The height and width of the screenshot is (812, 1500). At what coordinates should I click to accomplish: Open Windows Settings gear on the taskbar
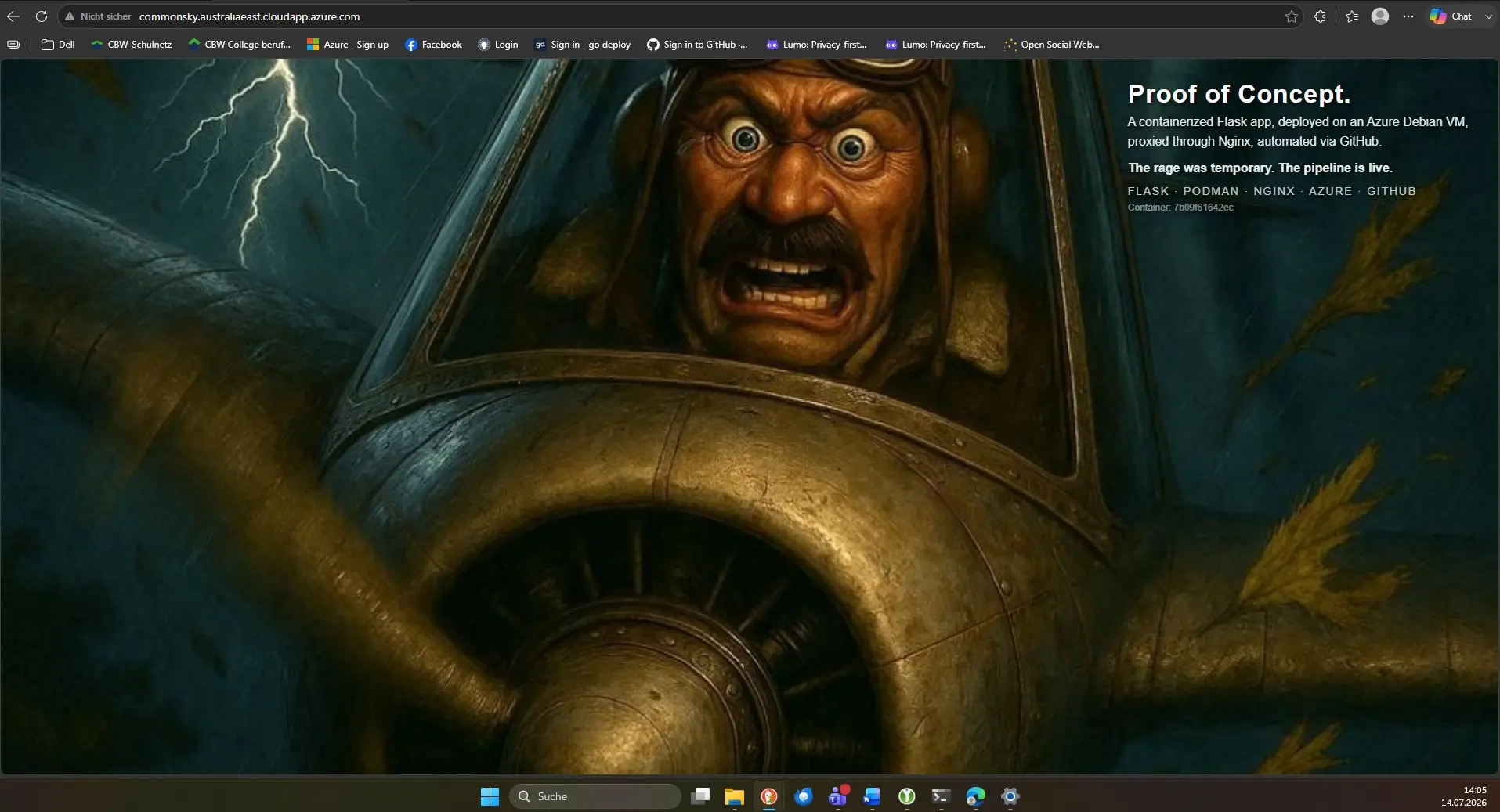pyautogui.click(x=1010, y=796)
